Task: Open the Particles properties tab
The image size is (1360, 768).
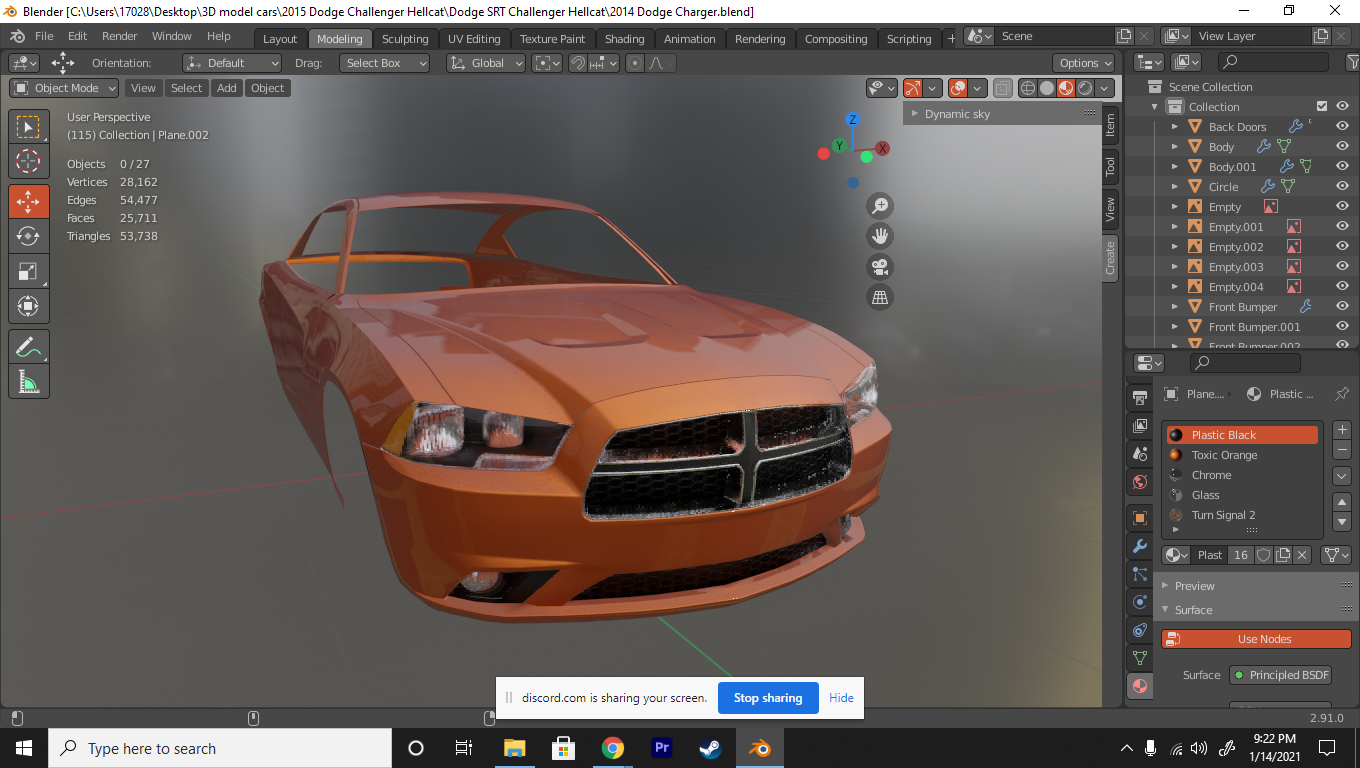Action: click(1140, 574)
